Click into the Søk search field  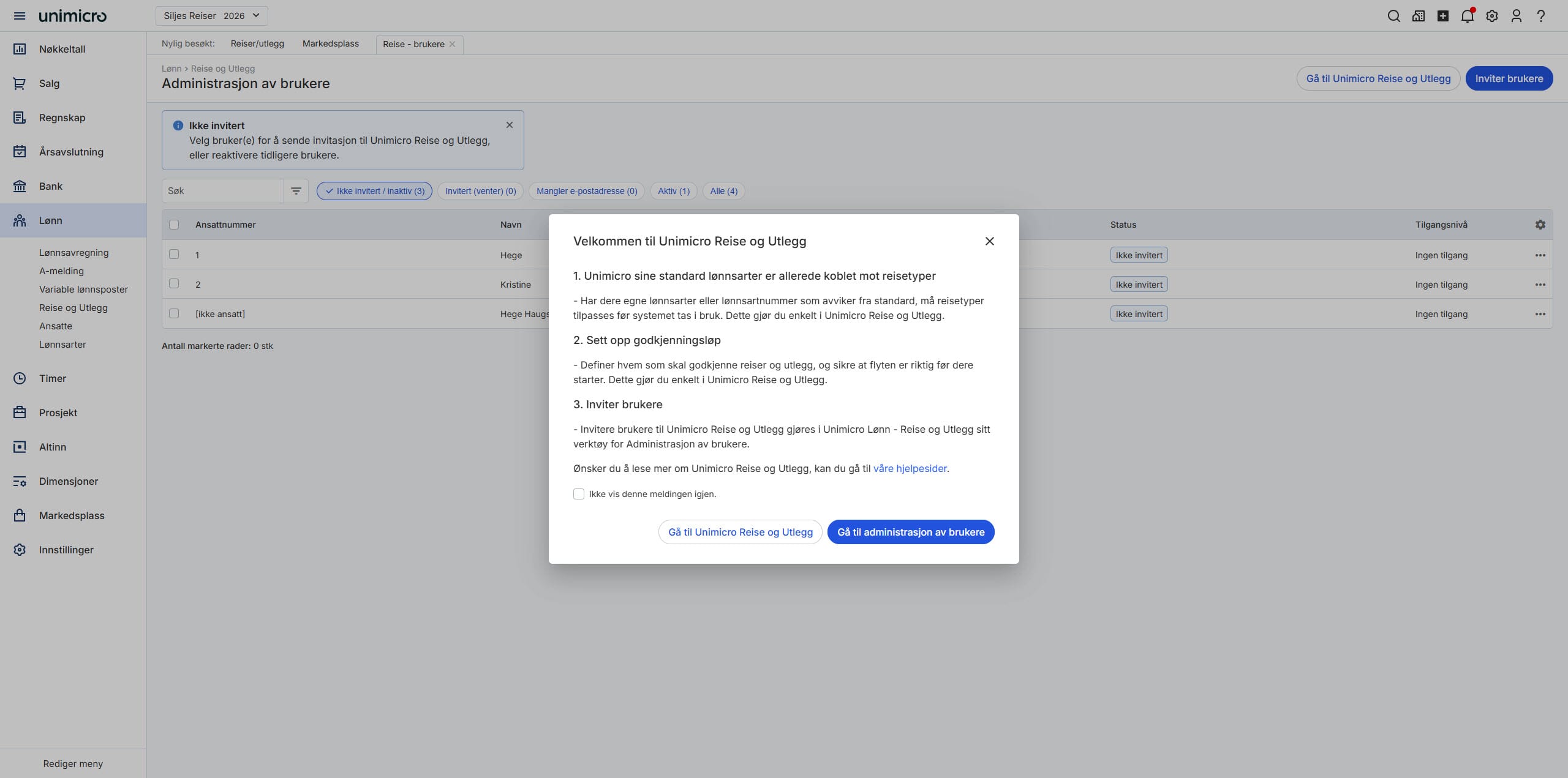223,191
